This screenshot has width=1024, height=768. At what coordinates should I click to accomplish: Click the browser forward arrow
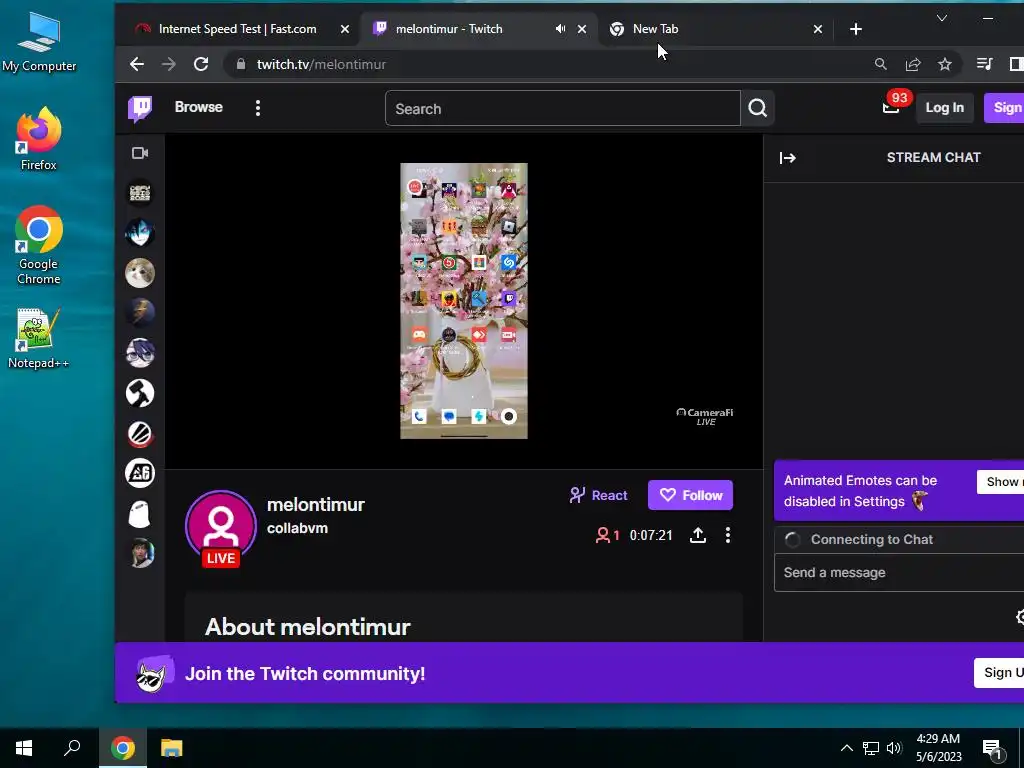(x=168, y=64)
